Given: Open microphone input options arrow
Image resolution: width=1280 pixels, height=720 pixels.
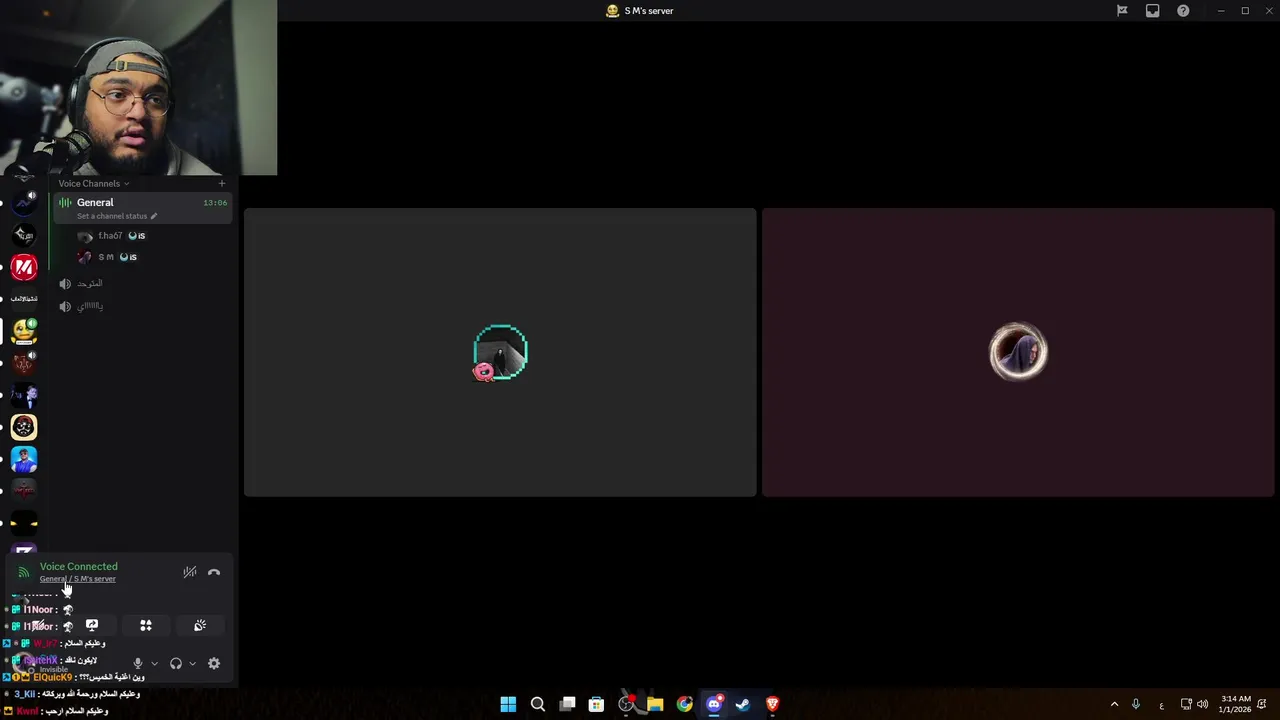Looking at the screenshot, I should click(154, 663).
